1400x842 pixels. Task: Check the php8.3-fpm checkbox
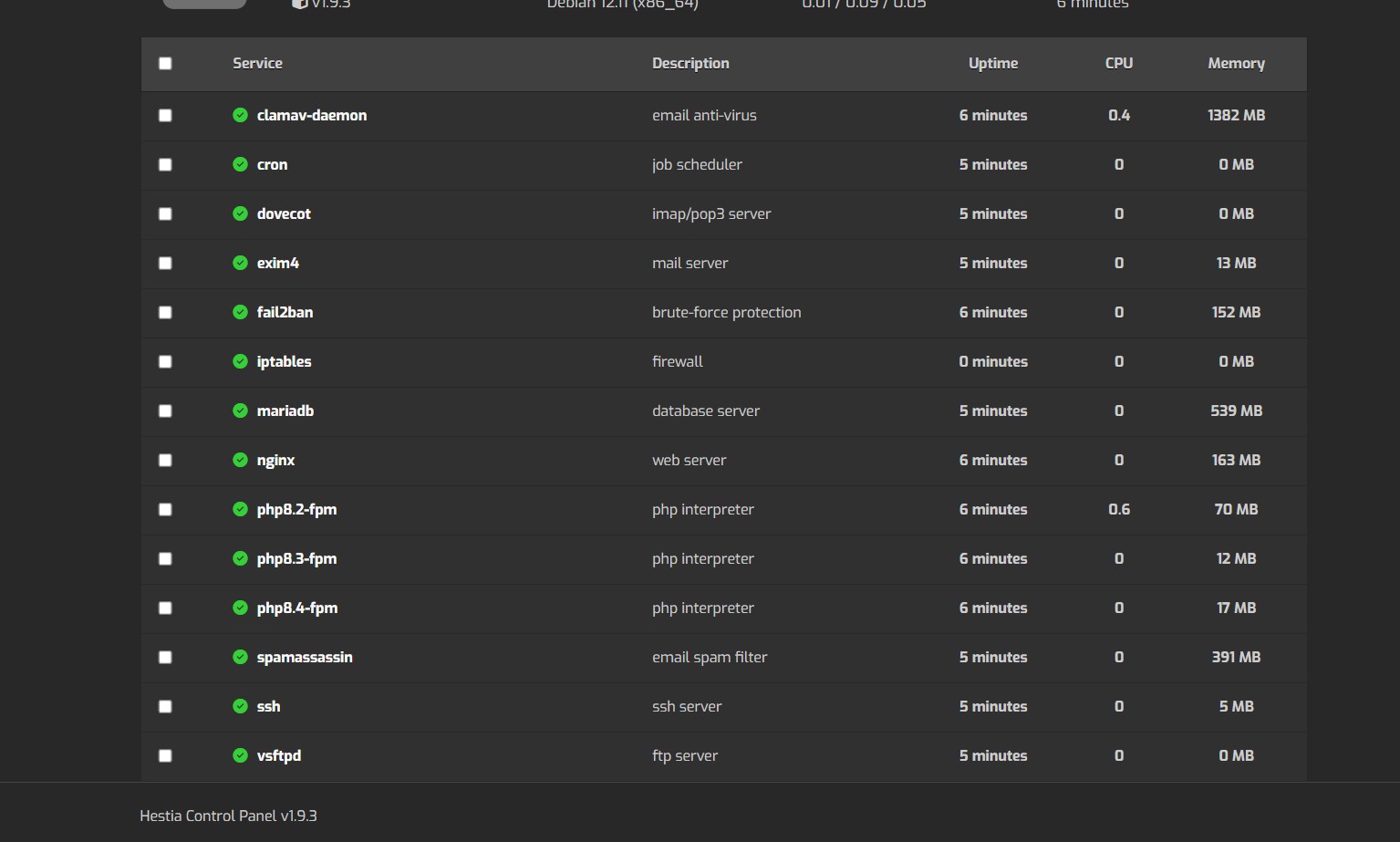pos(165,558)
